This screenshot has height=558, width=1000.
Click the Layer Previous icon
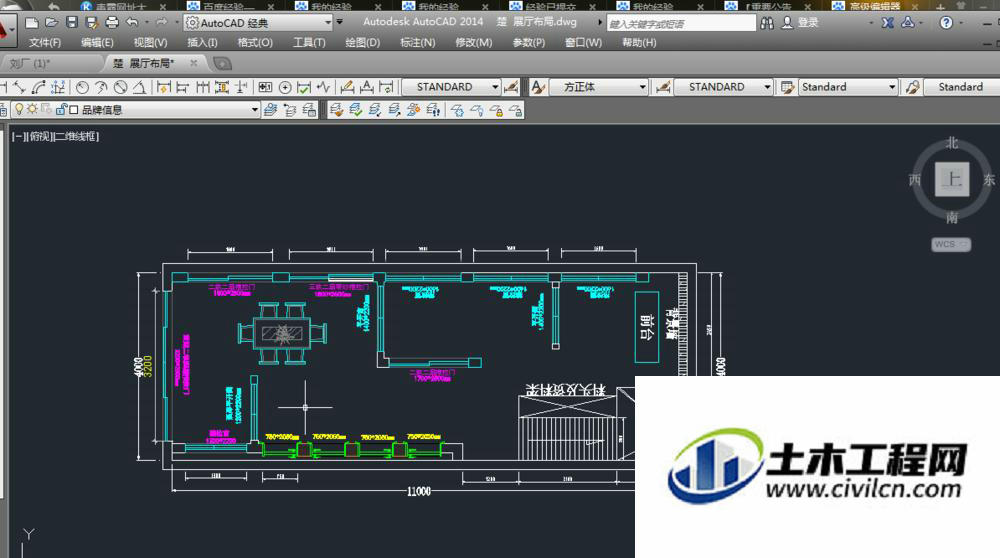[x=290, y=110]
